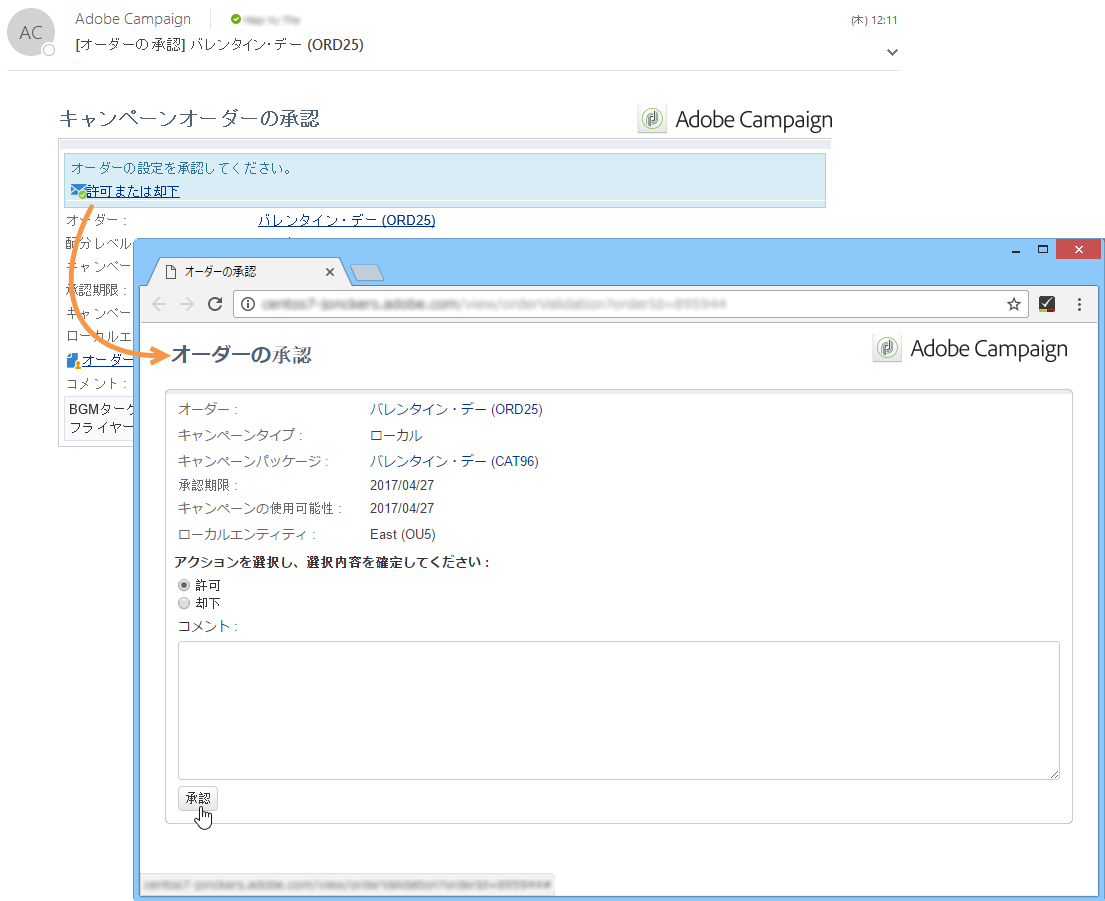Click inside the コメント text area
The height and width of the screenshot is (901, 1105).
[619, 710]
